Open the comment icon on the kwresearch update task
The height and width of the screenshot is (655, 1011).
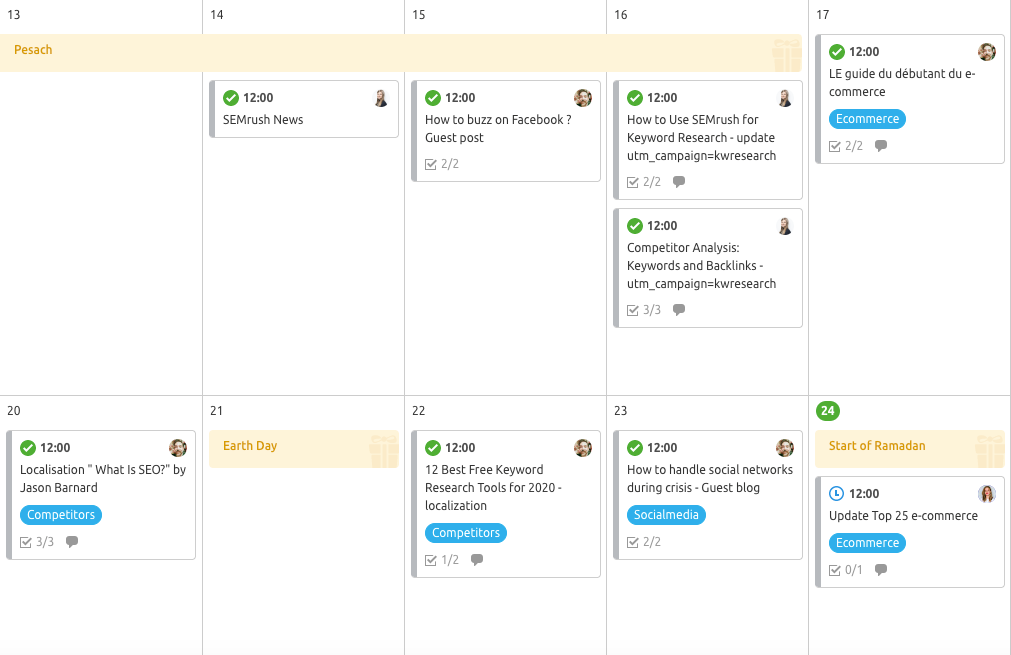(679, 181)
